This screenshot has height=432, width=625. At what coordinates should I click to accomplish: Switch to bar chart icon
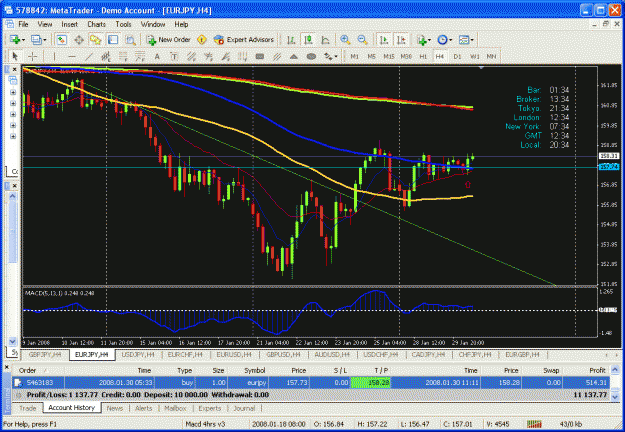[x=291, y=40]
